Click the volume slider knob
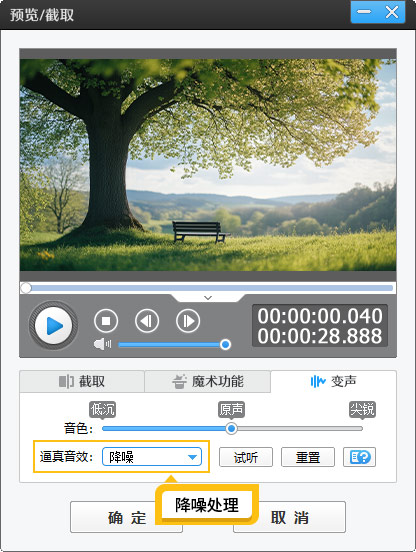 click(x=225, y=344)
